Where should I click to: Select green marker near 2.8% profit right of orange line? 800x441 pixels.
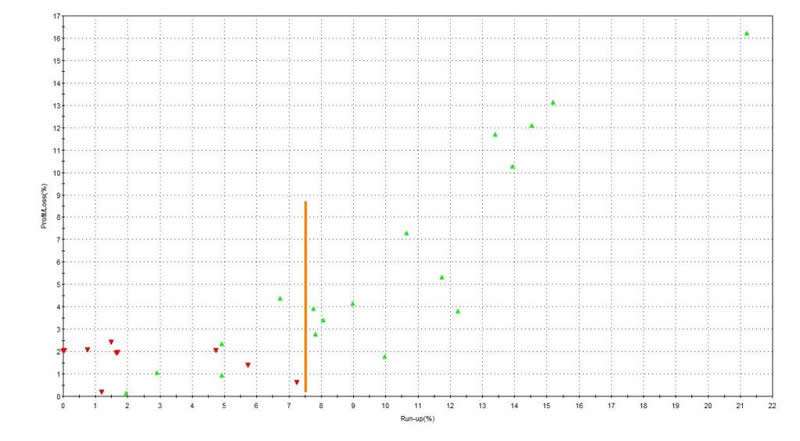tap(315, 334)
